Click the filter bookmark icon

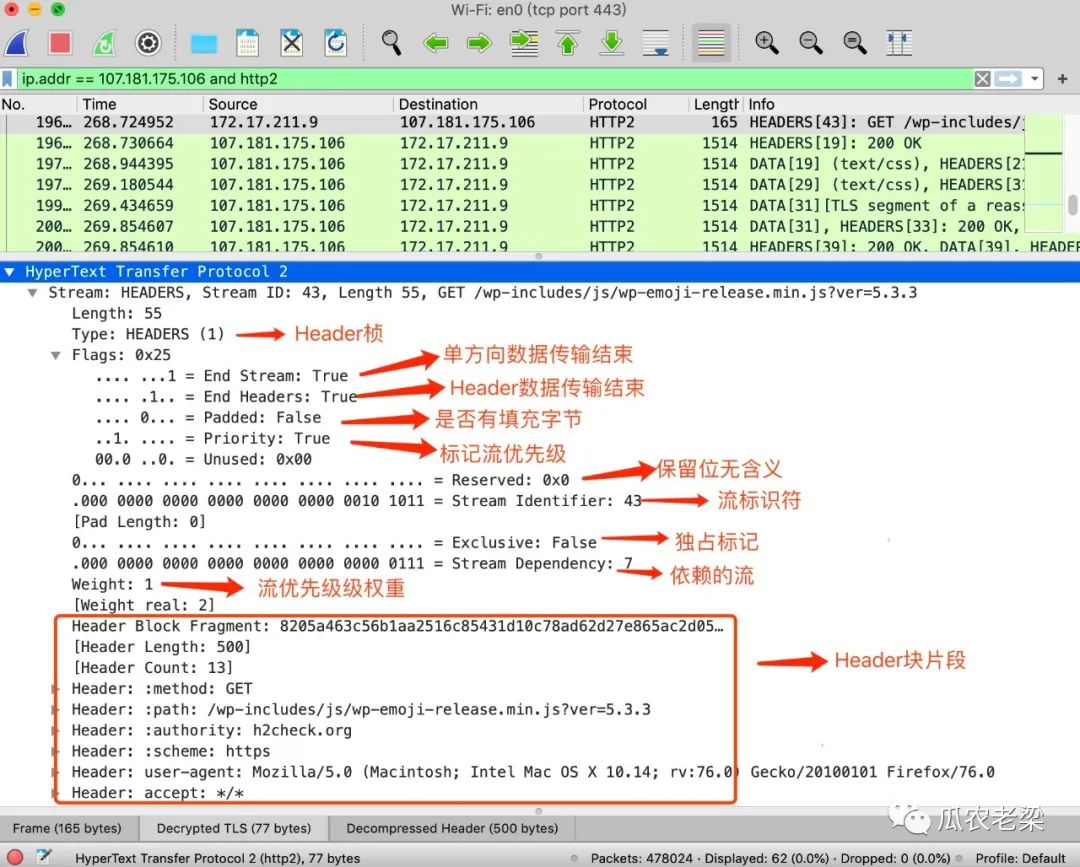[x=8, y=79]
